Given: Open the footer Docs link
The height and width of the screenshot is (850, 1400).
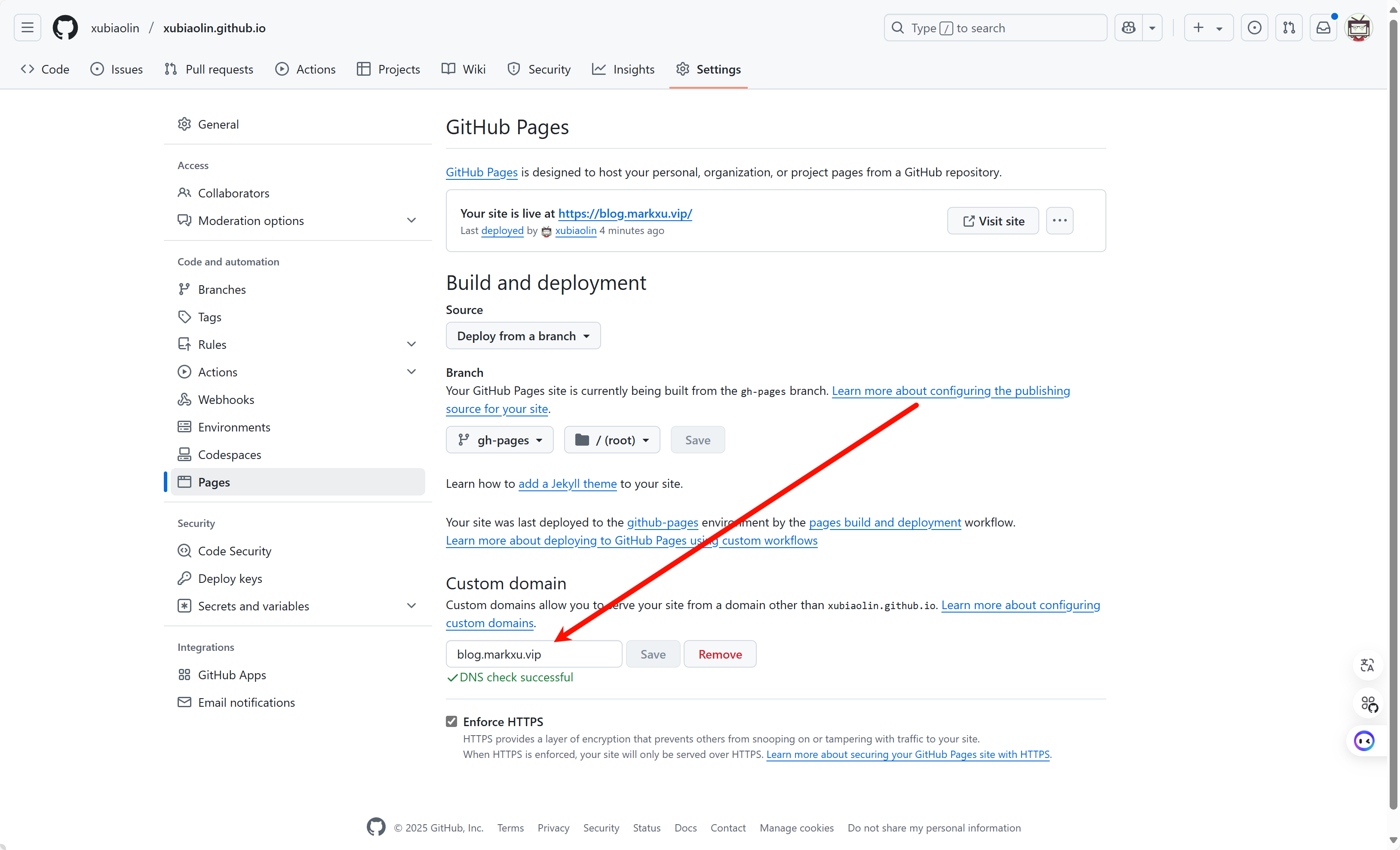Looking at the screenshot, I should click(685, 828).
